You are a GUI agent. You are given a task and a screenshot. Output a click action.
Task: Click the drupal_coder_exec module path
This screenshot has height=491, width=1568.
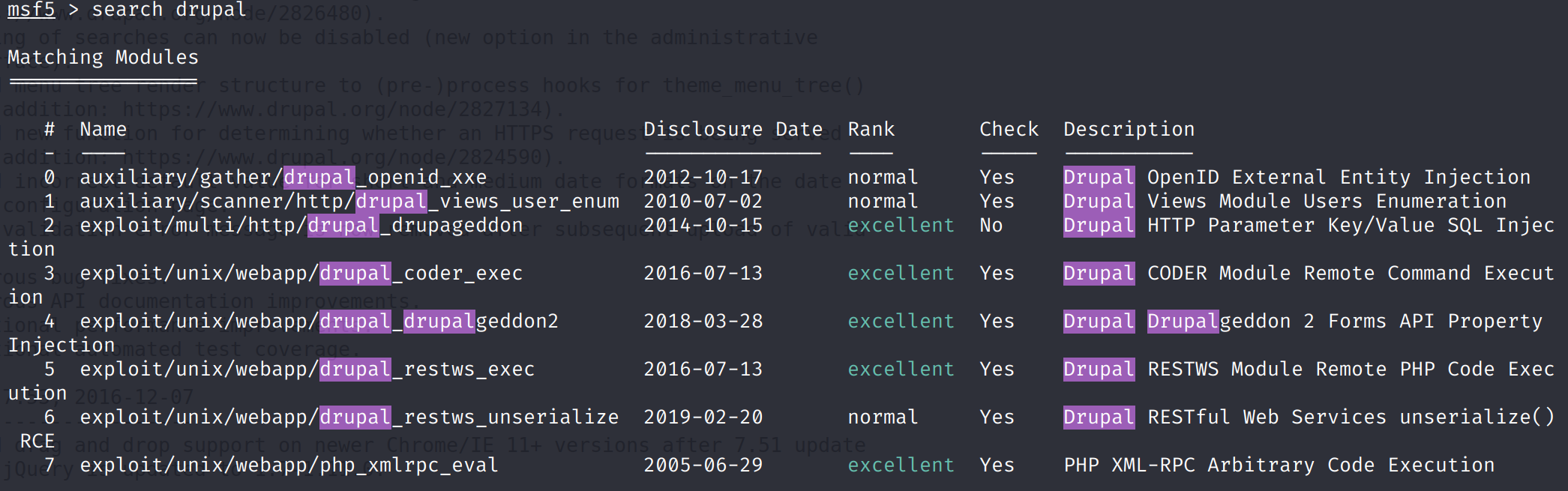coord(301,274)
